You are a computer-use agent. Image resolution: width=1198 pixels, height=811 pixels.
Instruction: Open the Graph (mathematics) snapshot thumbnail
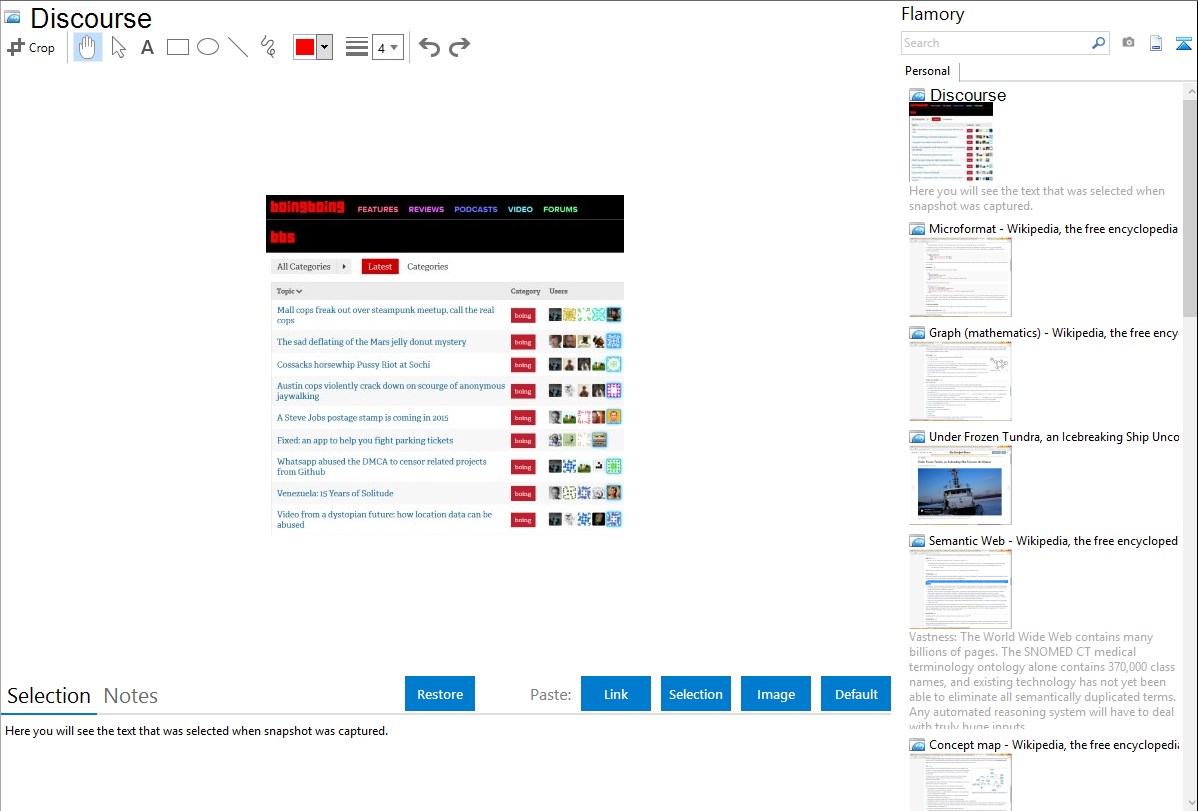coord(960,381)
